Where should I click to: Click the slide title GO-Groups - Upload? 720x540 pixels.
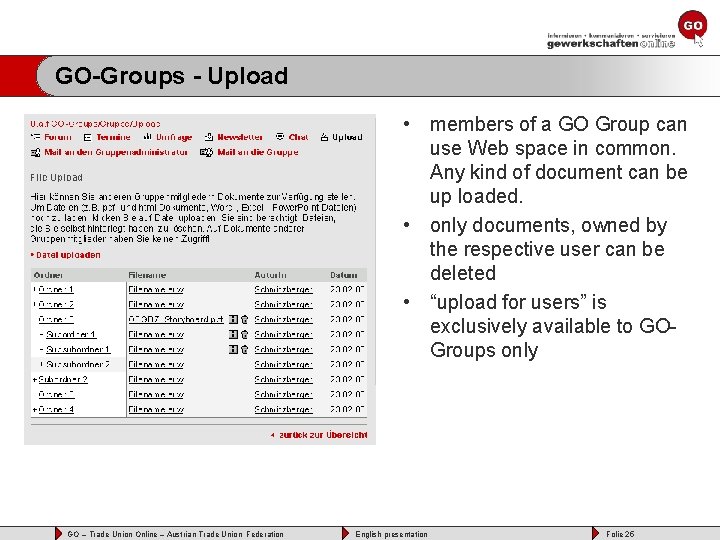point(171,76)
